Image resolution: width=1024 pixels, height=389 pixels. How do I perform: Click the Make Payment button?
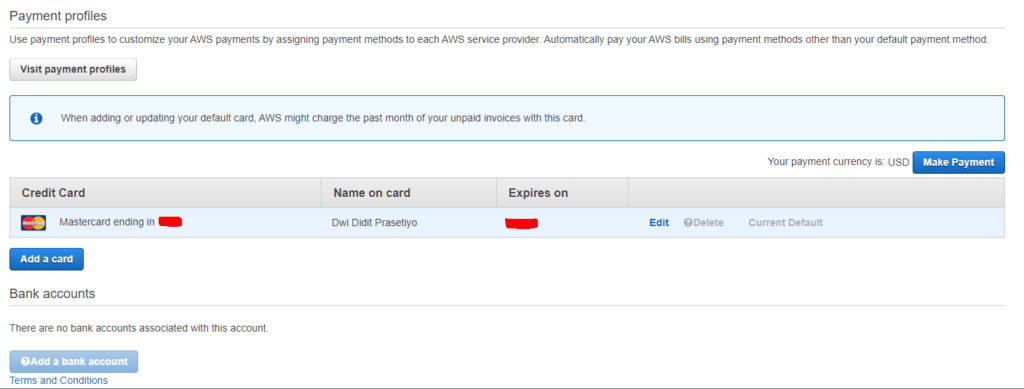(x=958, y=163)
